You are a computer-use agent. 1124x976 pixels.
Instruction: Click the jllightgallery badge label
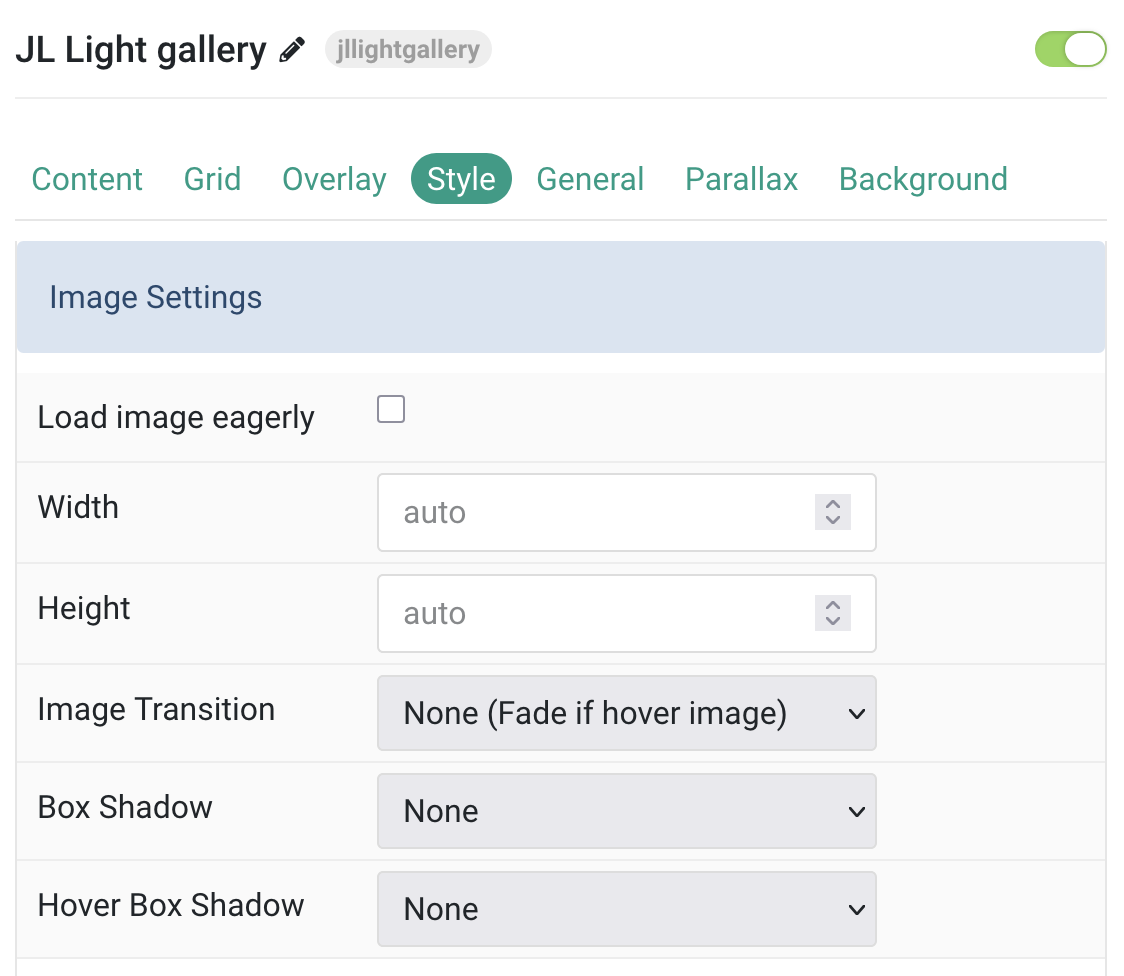tap(408, 49)
